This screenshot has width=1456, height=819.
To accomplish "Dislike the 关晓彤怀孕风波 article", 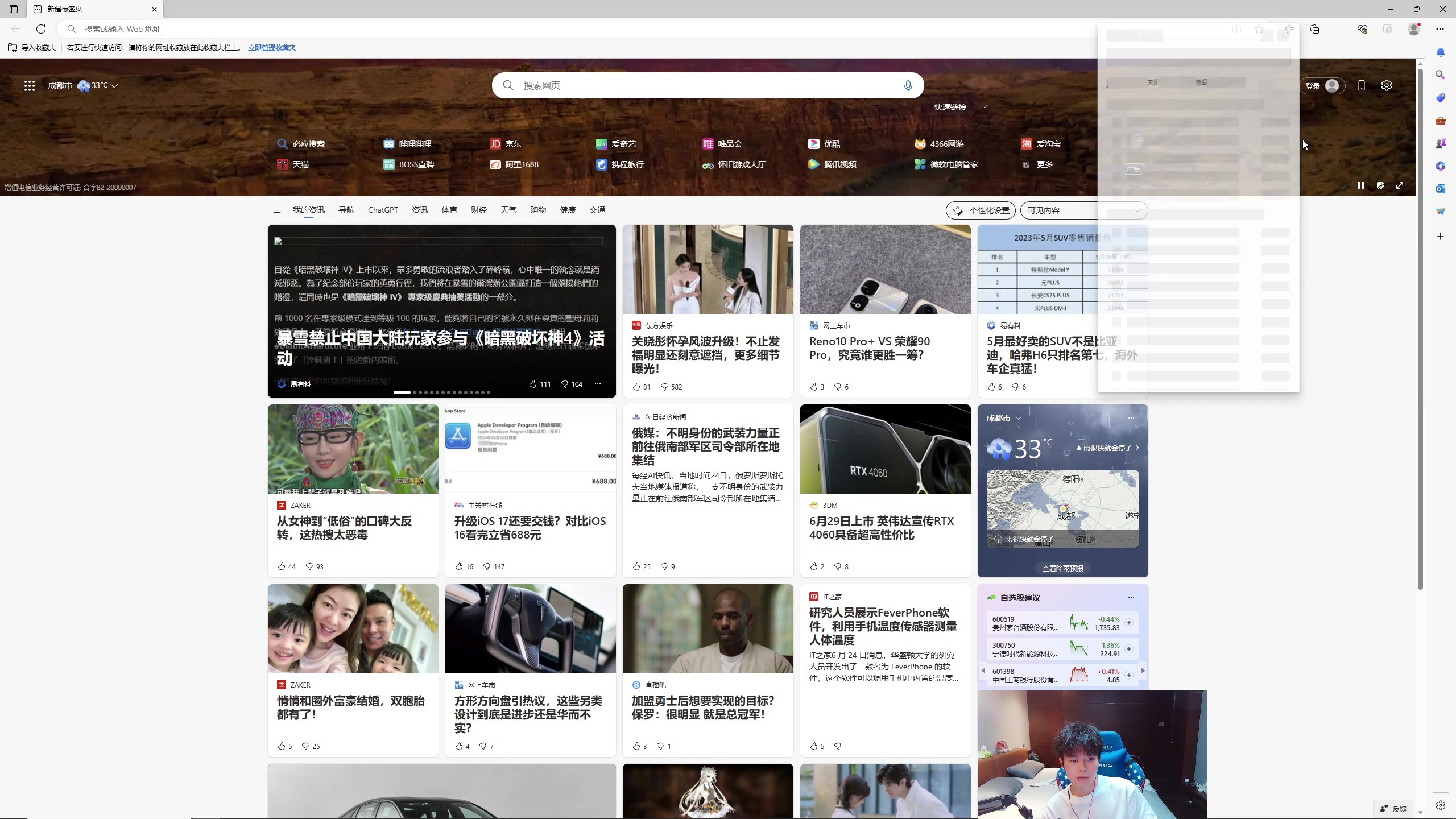I will point(671,387).
